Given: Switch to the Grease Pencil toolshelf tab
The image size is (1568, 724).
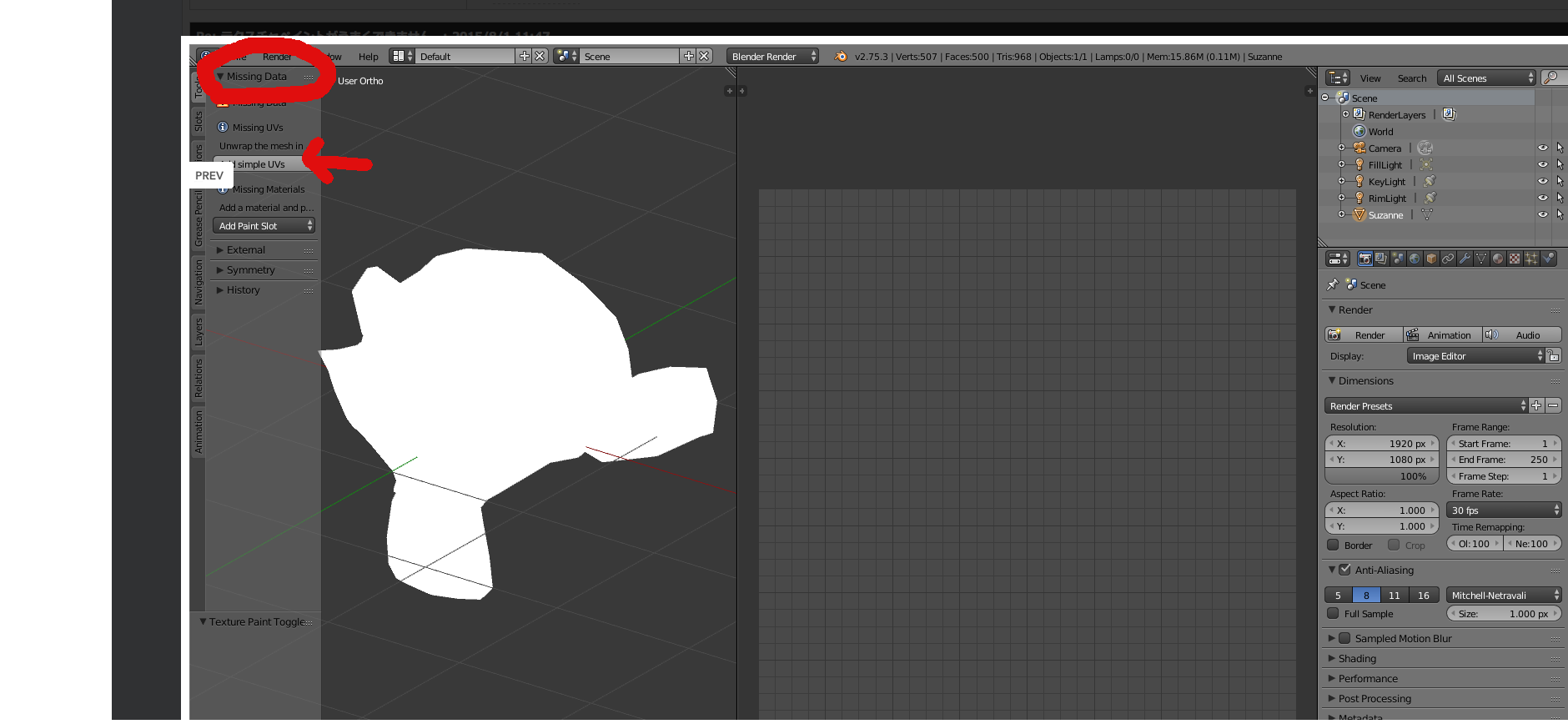Looking at the screenshot, I should pos(199,219).
